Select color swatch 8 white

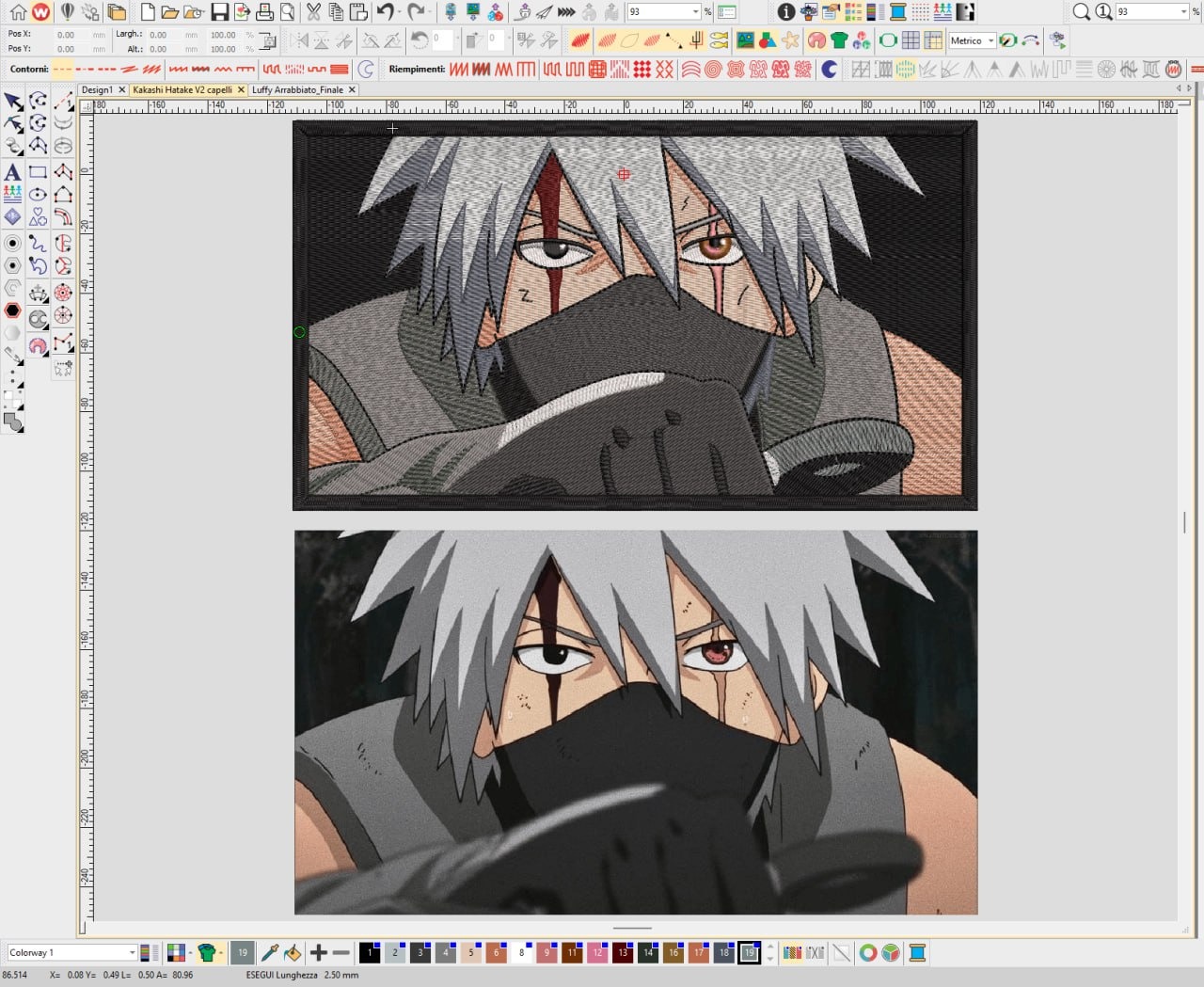click(522, 953)
